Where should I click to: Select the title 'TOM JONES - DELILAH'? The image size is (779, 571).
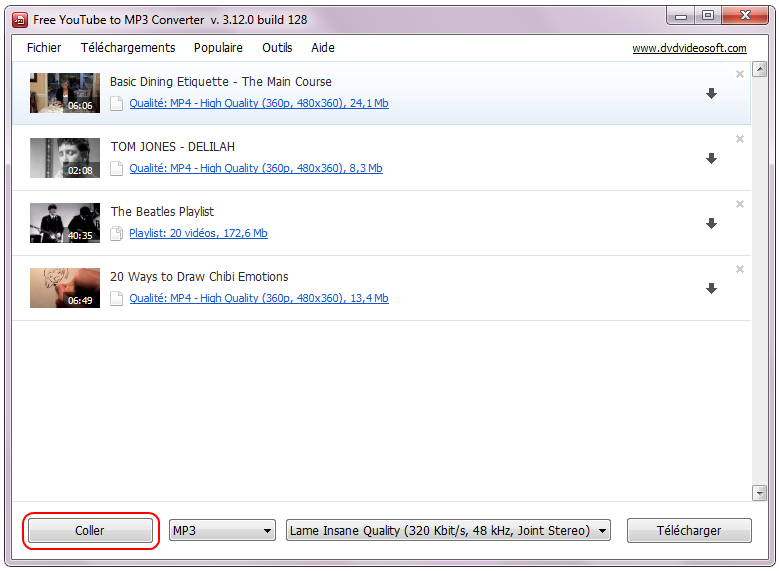pos(172,147)
